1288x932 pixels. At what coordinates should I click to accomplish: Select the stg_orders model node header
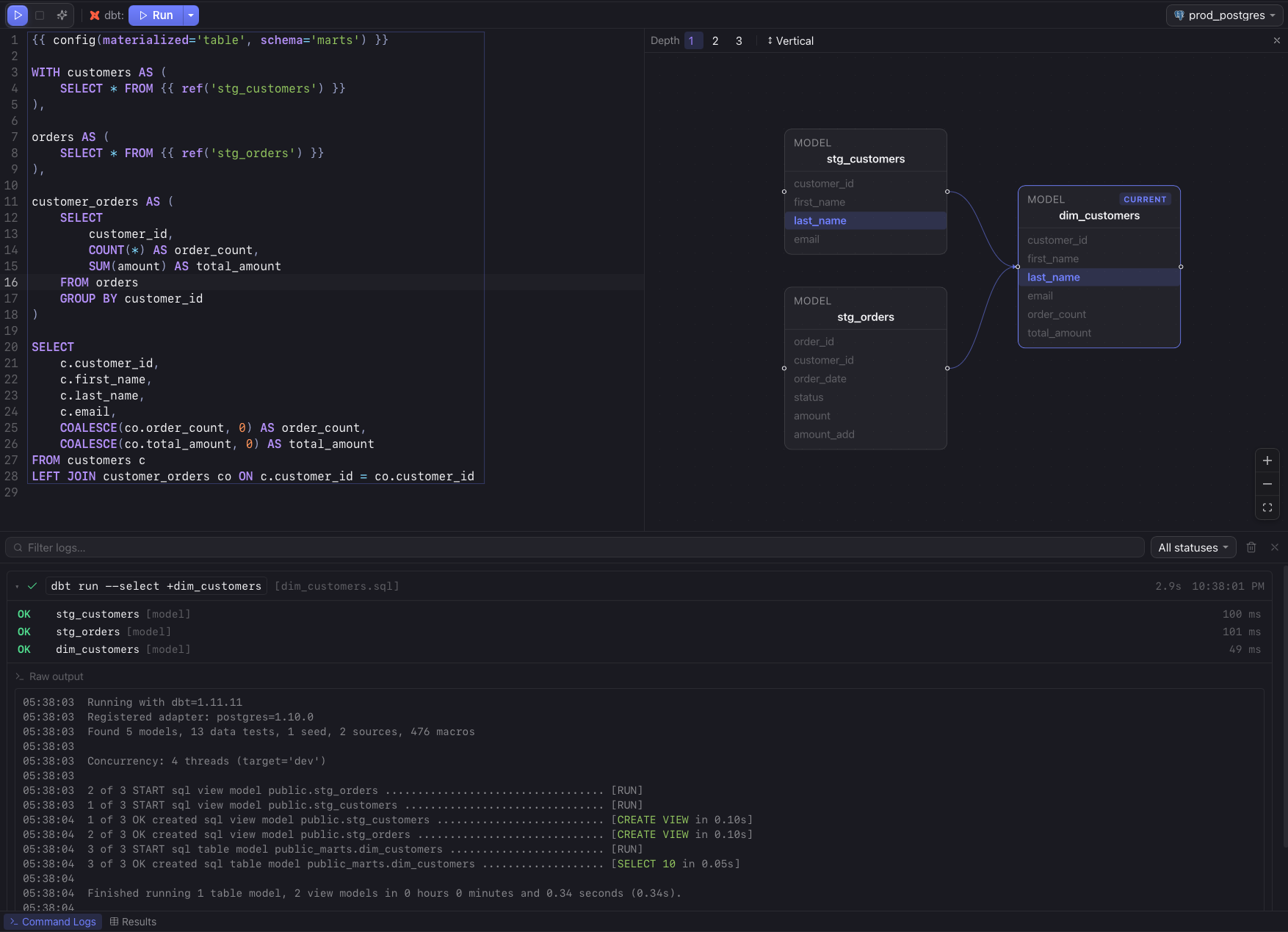[x=865, y=309]
